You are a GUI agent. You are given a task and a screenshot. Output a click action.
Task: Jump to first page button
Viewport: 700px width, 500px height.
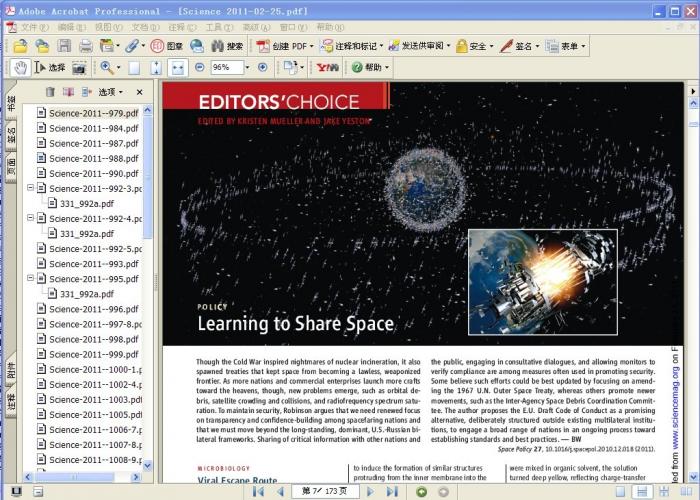(x=258, y=491)
